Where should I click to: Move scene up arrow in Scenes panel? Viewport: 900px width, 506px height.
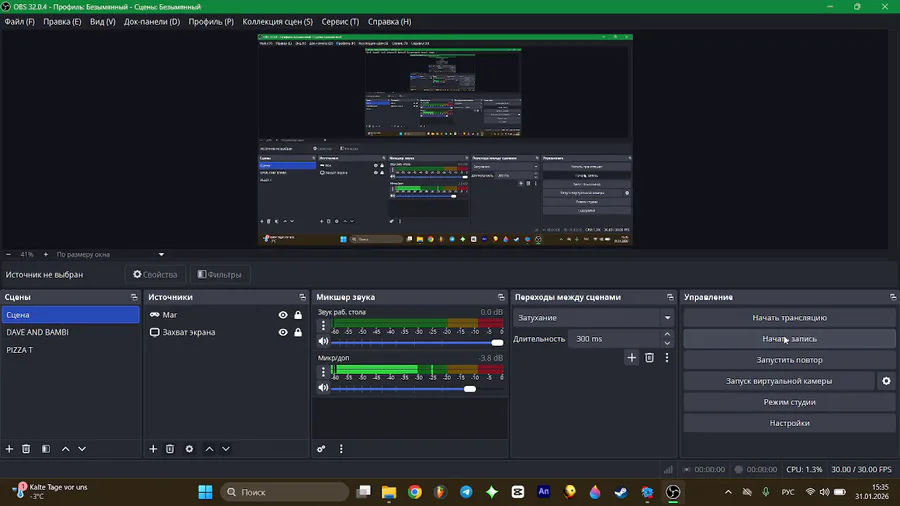[x=65, y=449]
